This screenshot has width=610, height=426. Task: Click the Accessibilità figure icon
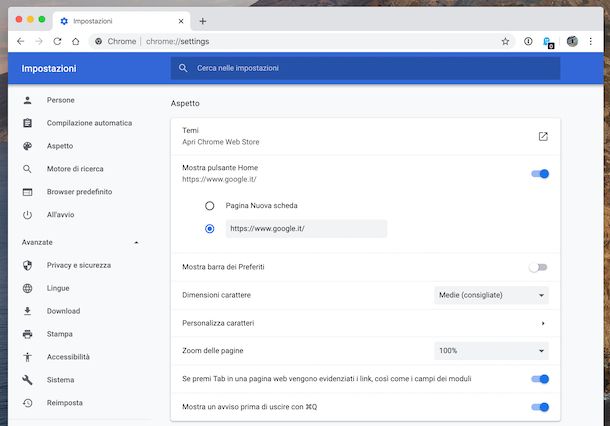pyautogui.click(x=27, y=357)
